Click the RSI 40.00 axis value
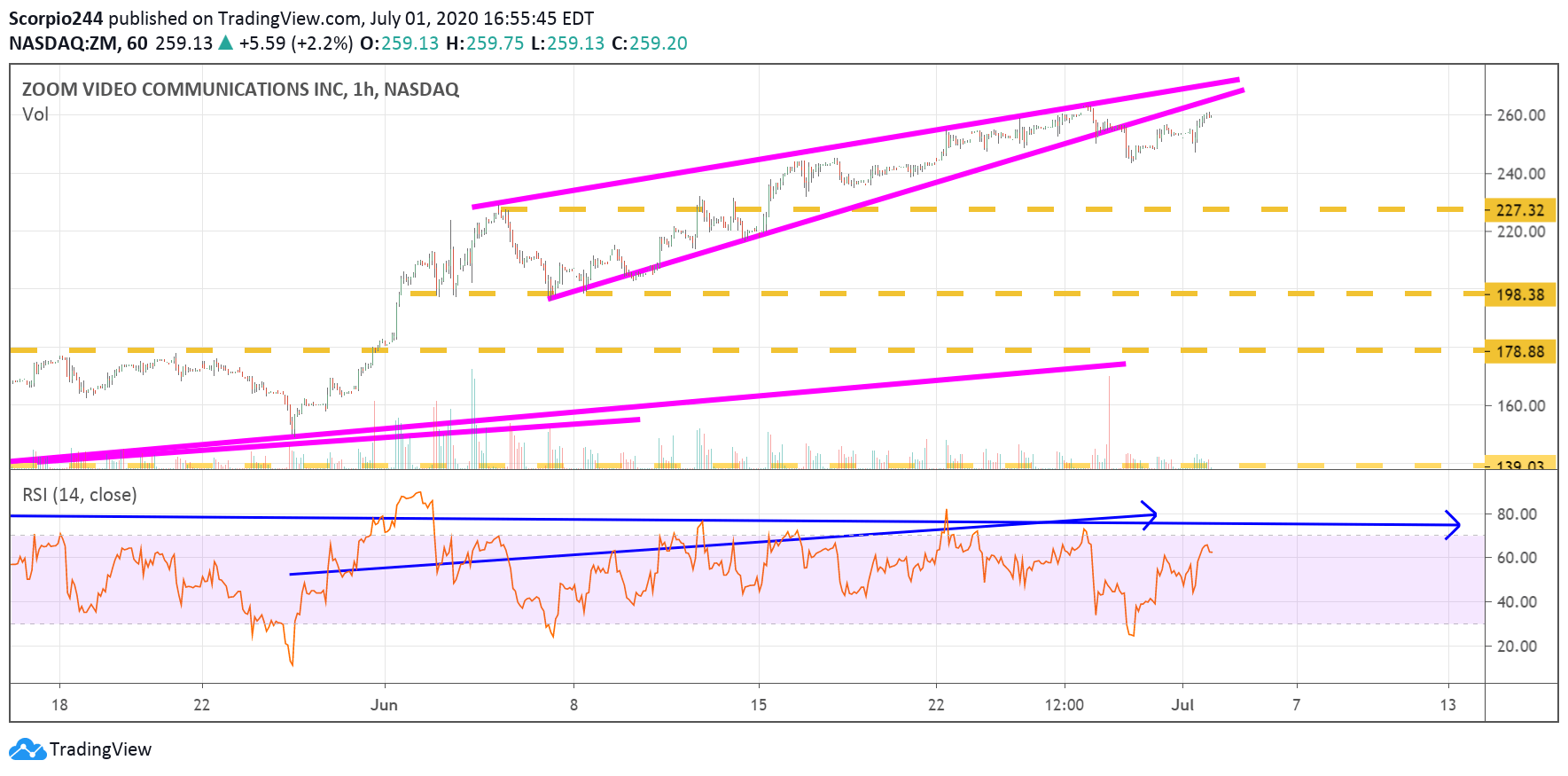The image size is (1568, 776). [x=1517, y=602]
